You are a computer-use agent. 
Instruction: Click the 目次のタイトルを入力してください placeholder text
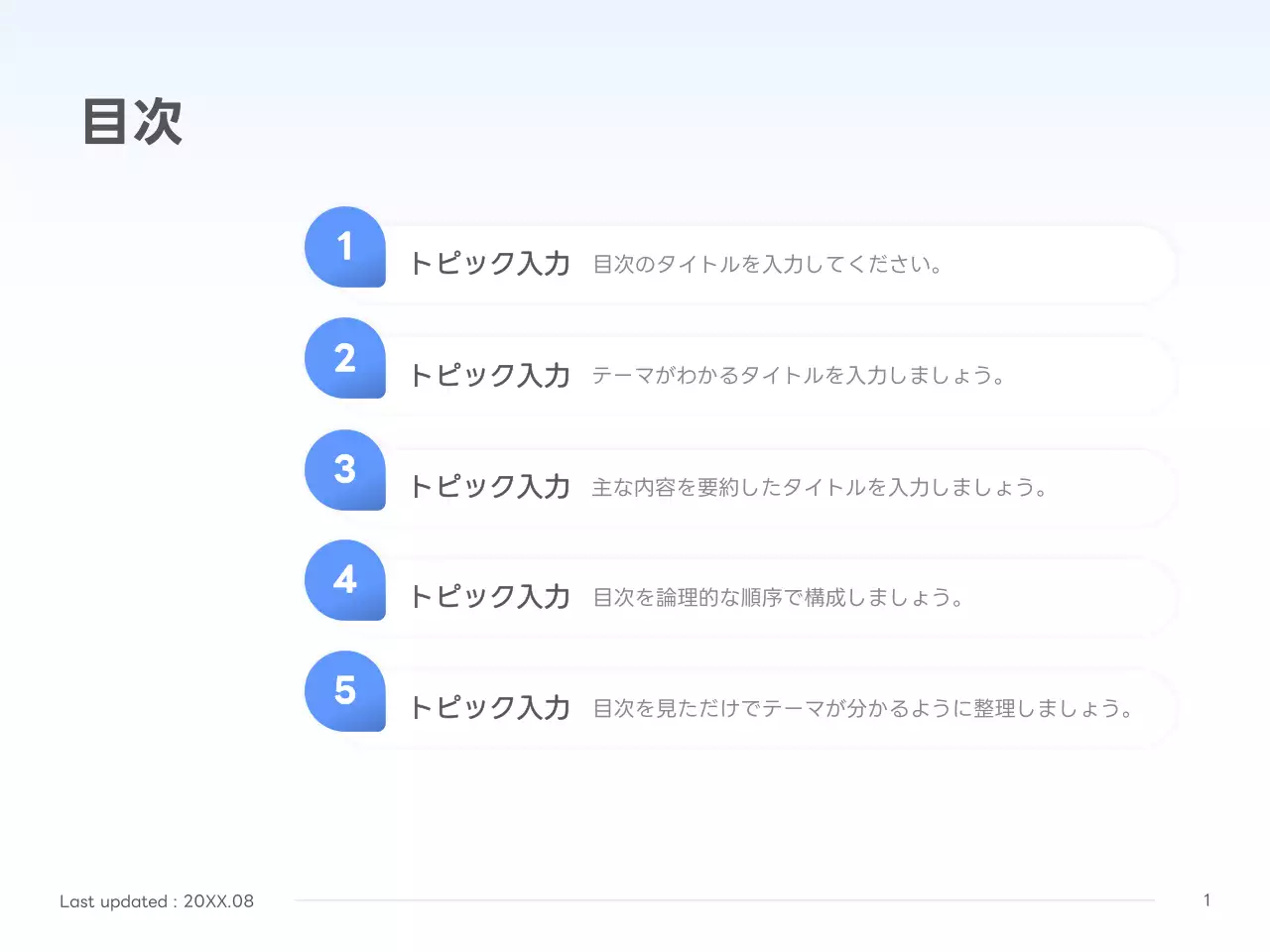[770, 265]
